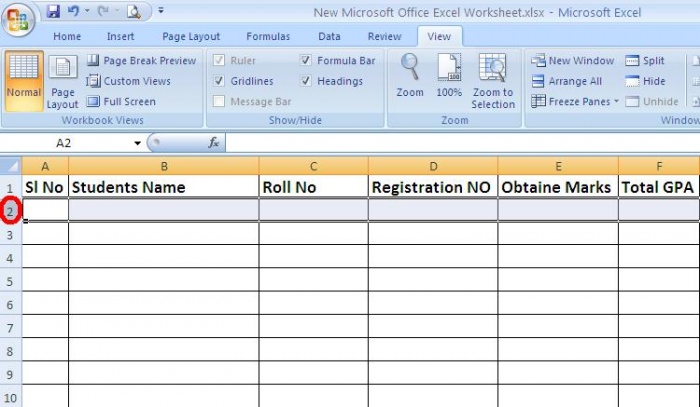Open Page Break Preview
The image size is (700, 407).
point(141,61)
